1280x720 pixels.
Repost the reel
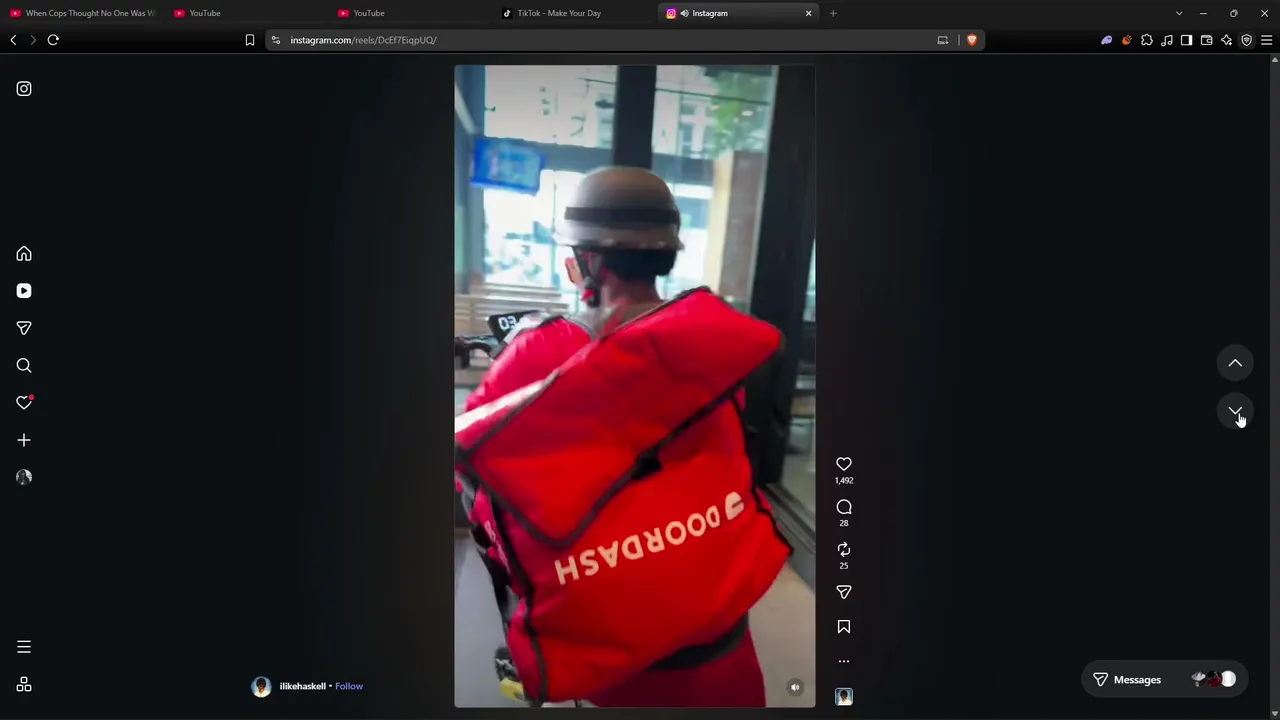coord(844,549)
